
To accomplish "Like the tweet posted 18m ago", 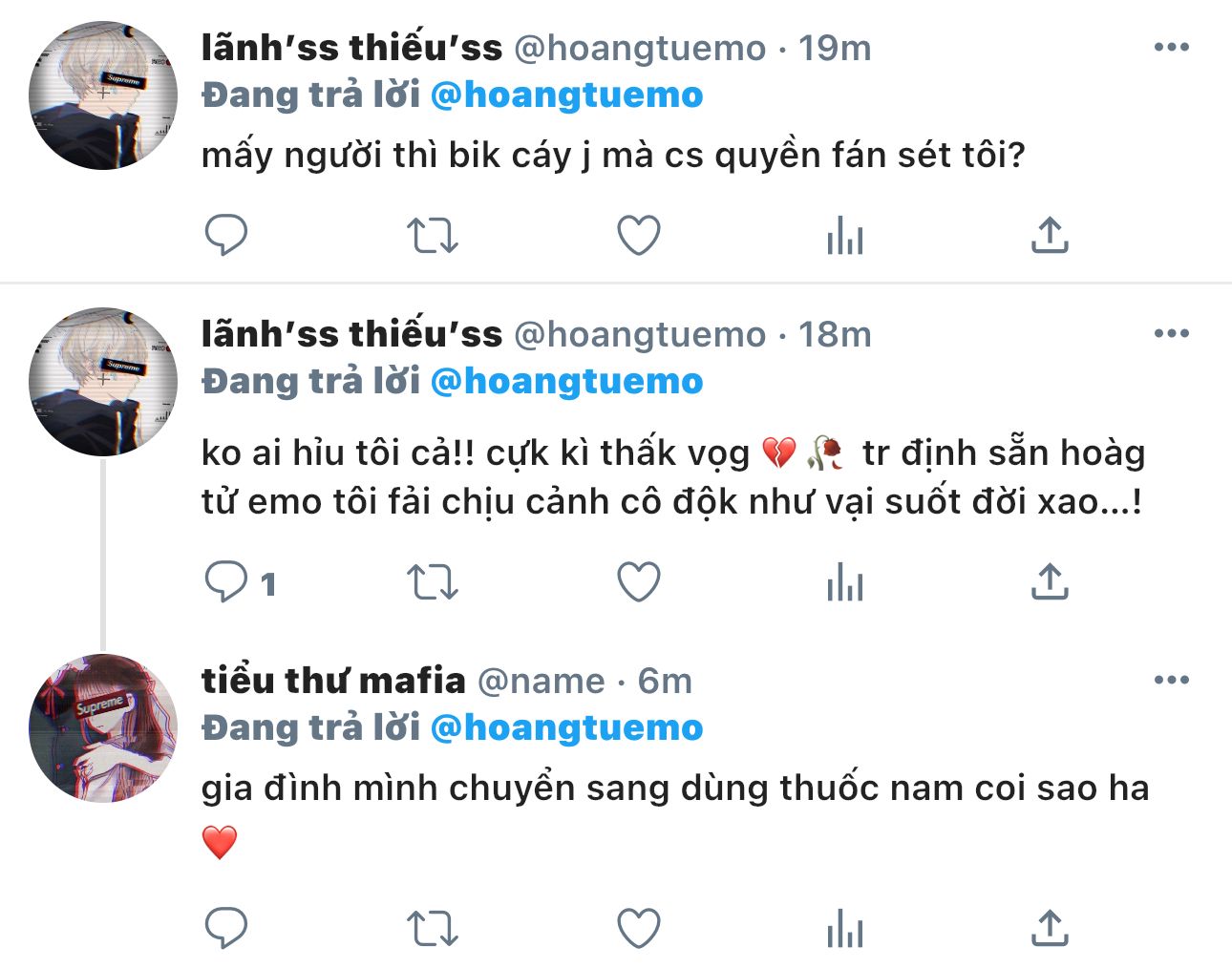I will point(639,581).
